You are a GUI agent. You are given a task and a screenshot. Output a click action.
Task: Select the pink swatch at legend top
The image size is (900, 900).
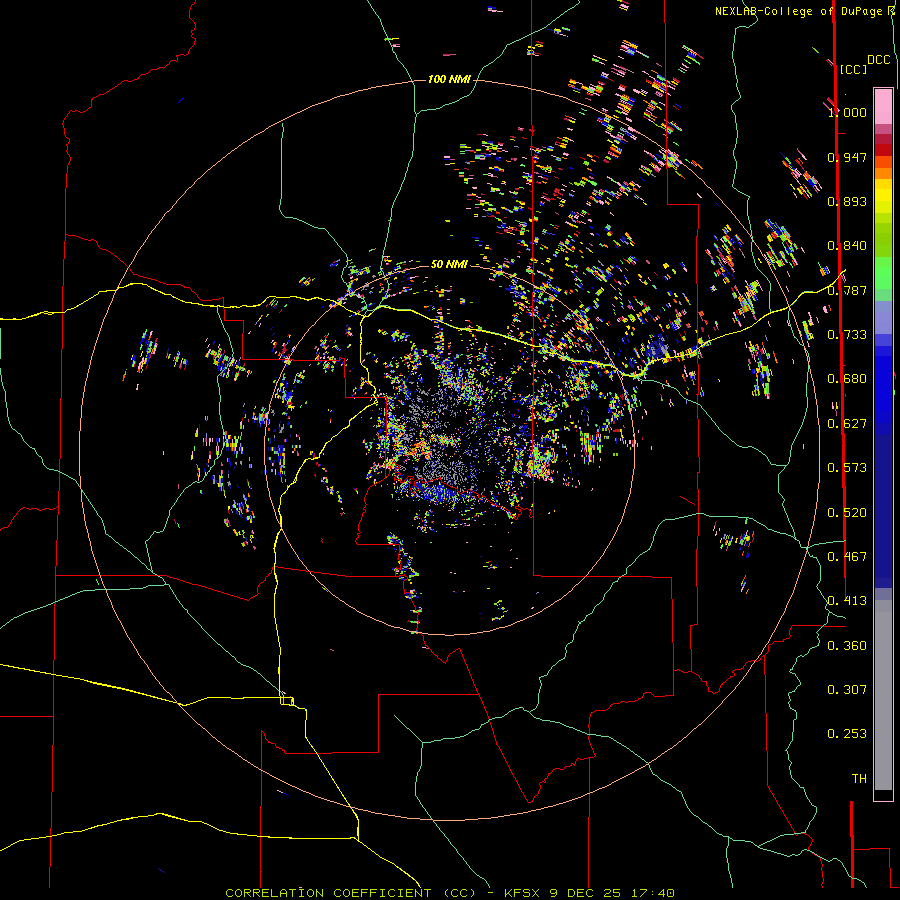coord(883,107)
